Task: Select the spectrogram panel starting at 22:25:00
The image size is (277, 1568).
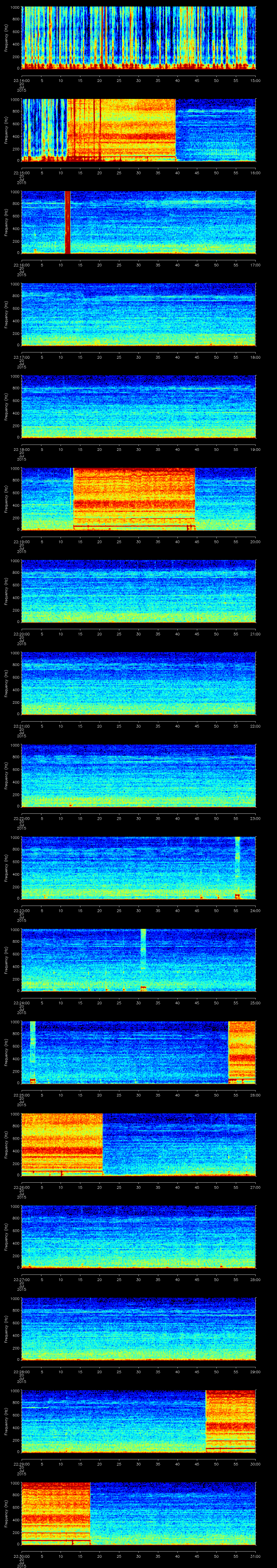Action: 139,1052
